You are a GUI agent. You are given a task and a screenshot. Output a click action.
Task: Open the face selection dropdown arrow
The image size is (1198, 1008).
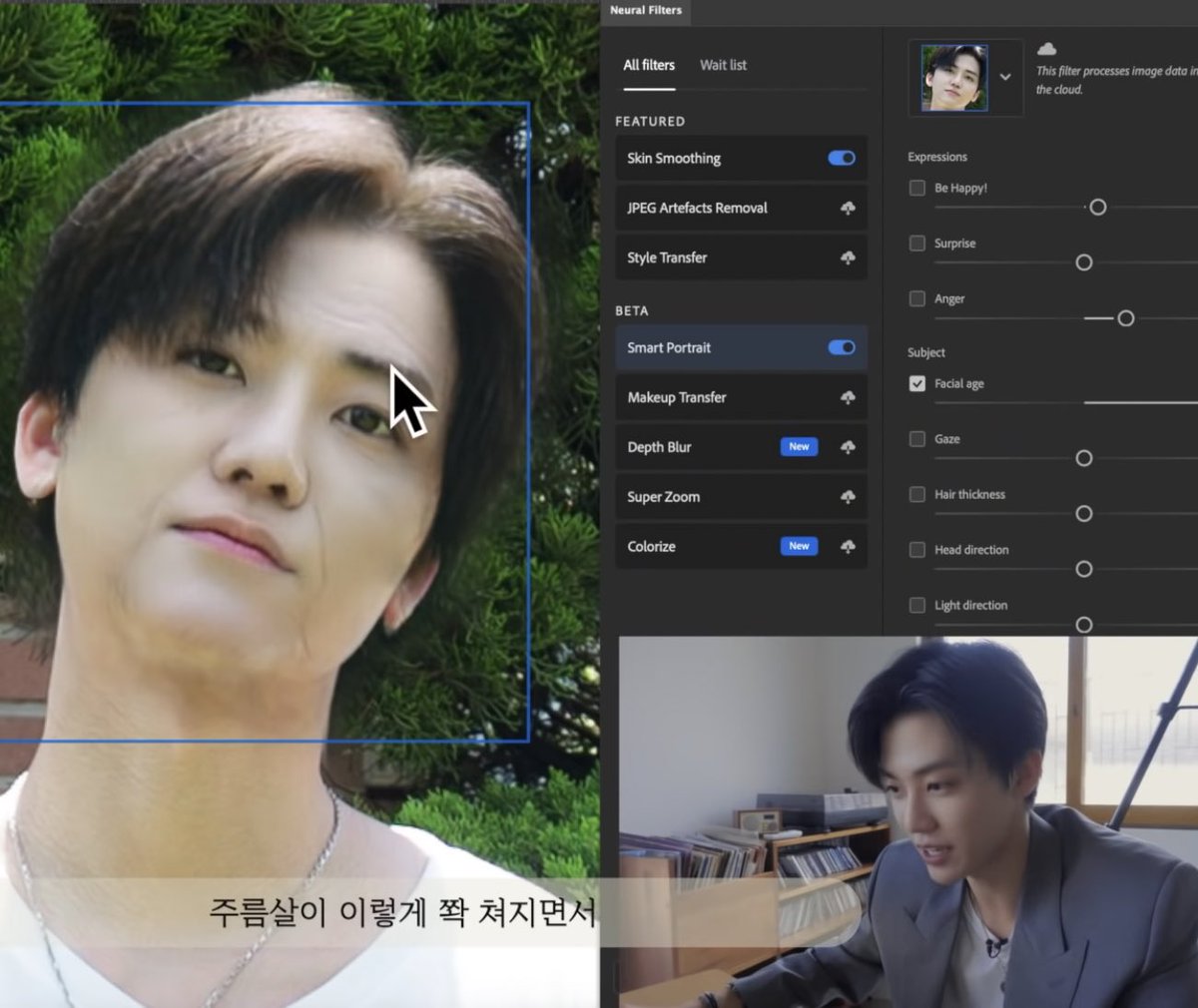(x=1005, y=77)
